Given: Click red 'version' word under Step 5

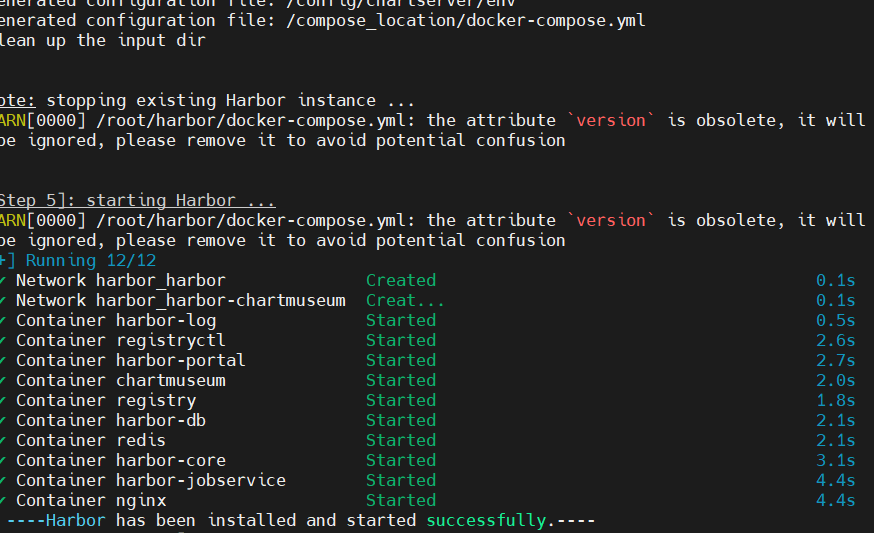Looking at the screenshot, I should tap(610, 221).
